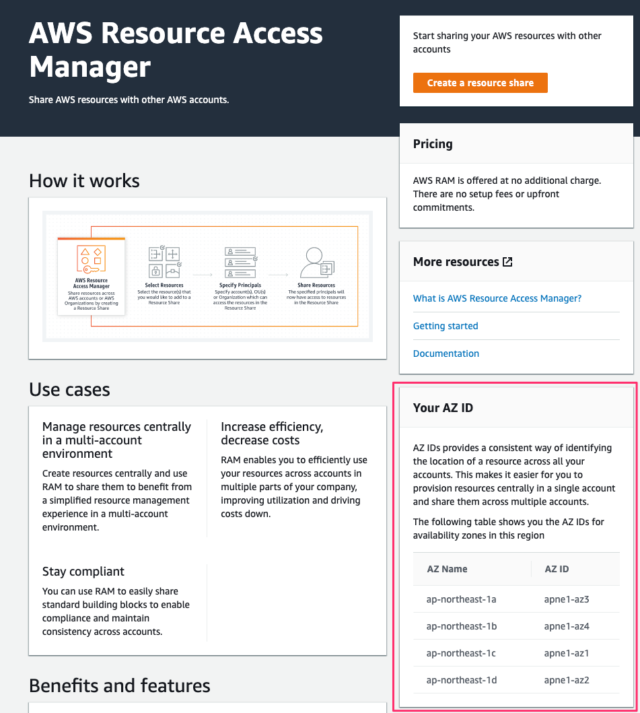The image size is (640, 713).
Task: Click the Stay compliant use case heading
Action: 83,571
